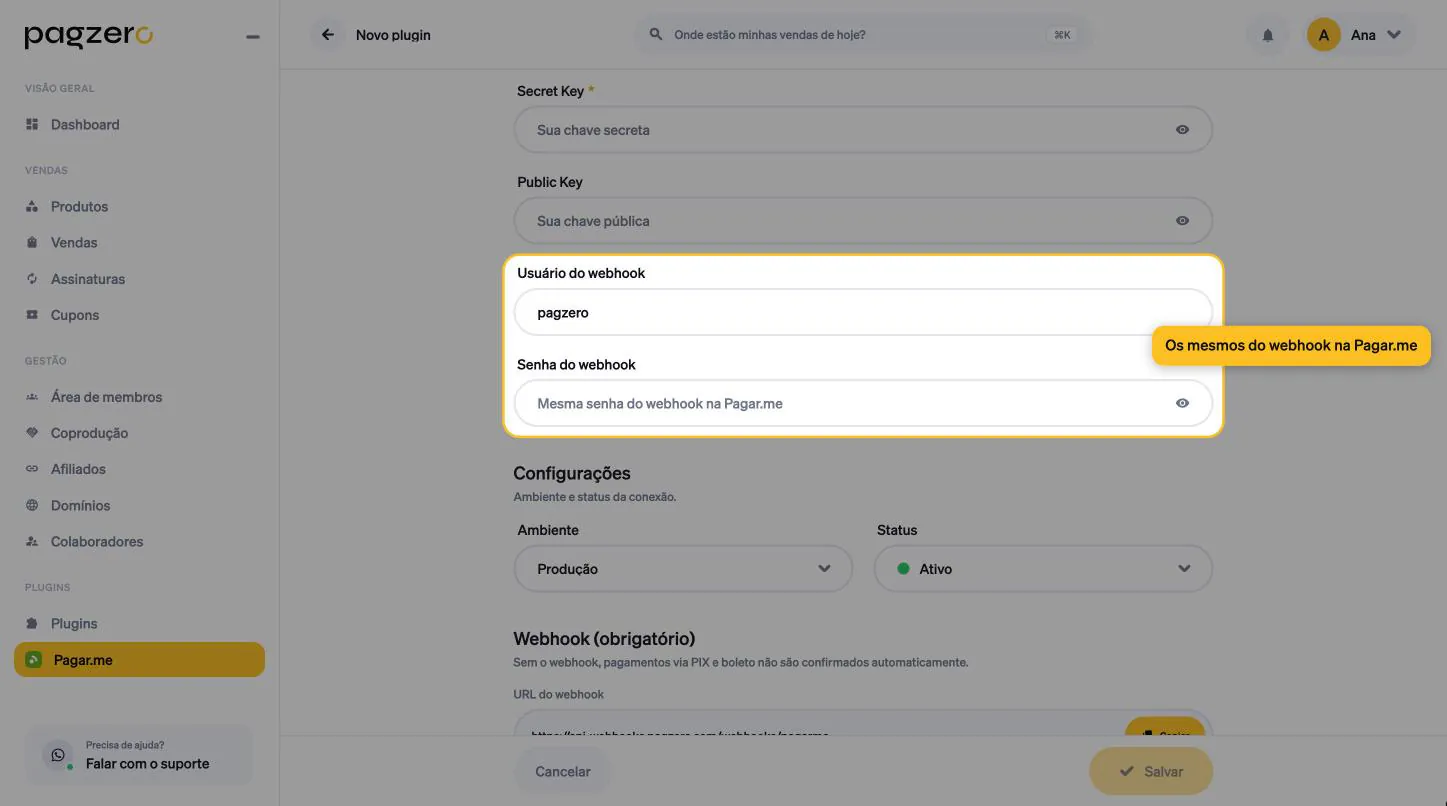Reveal the Senha do webhook with eye icon
This screenshot has width=1447, height=806.
[x=1182, y=404]
